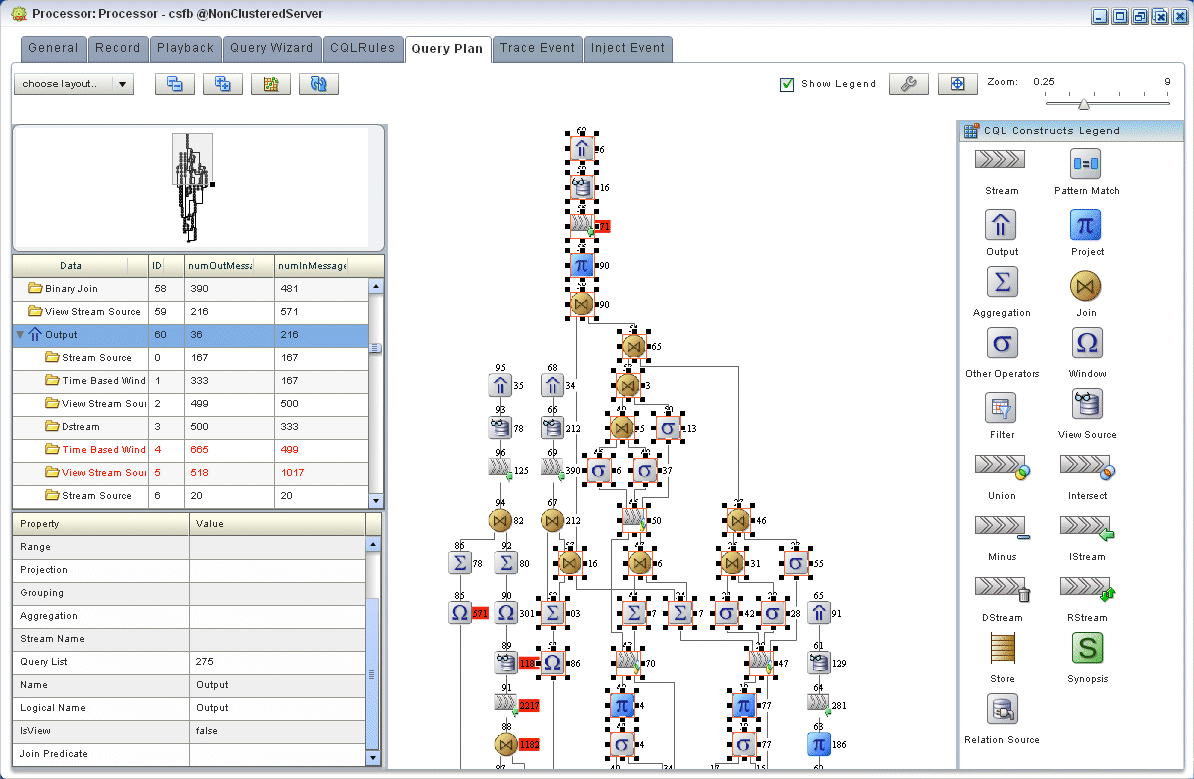
Task: Click the wrench settings button
Action: pyautogui.click(x=908, y=84)
